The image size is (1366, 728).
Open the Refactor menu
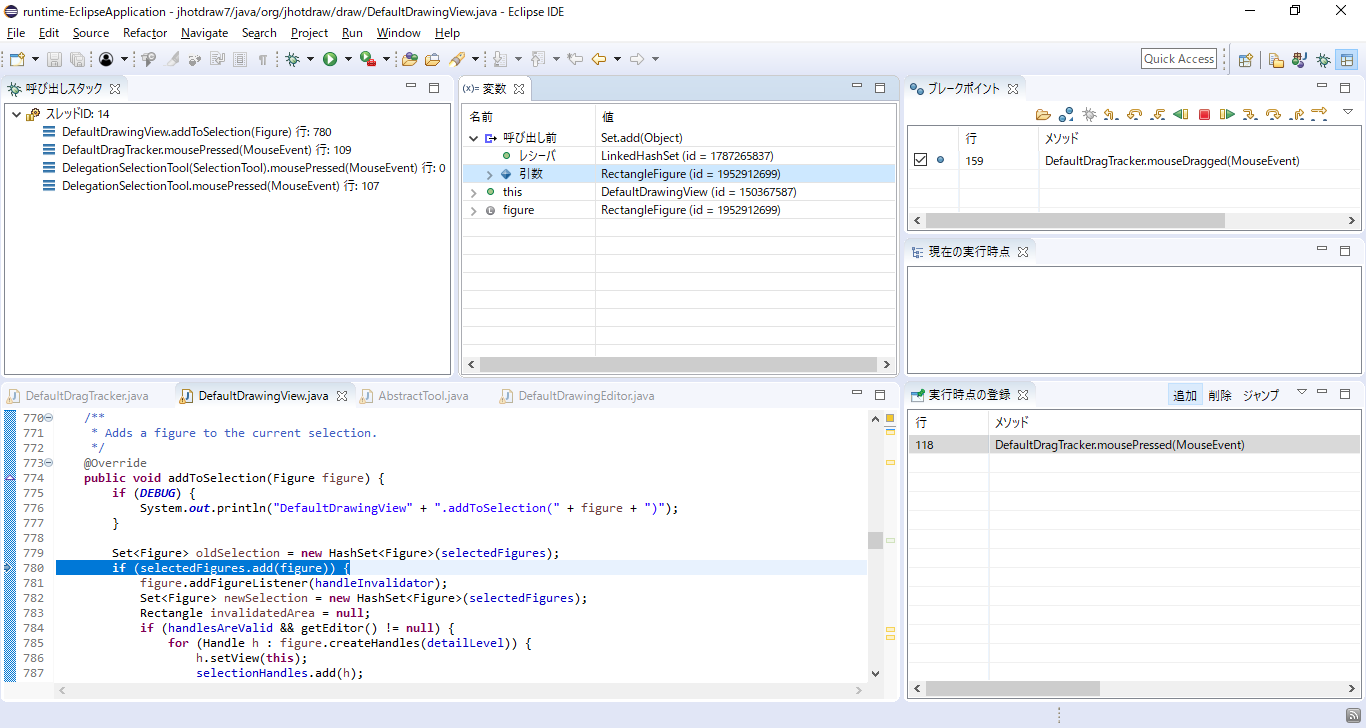(145, 33)
